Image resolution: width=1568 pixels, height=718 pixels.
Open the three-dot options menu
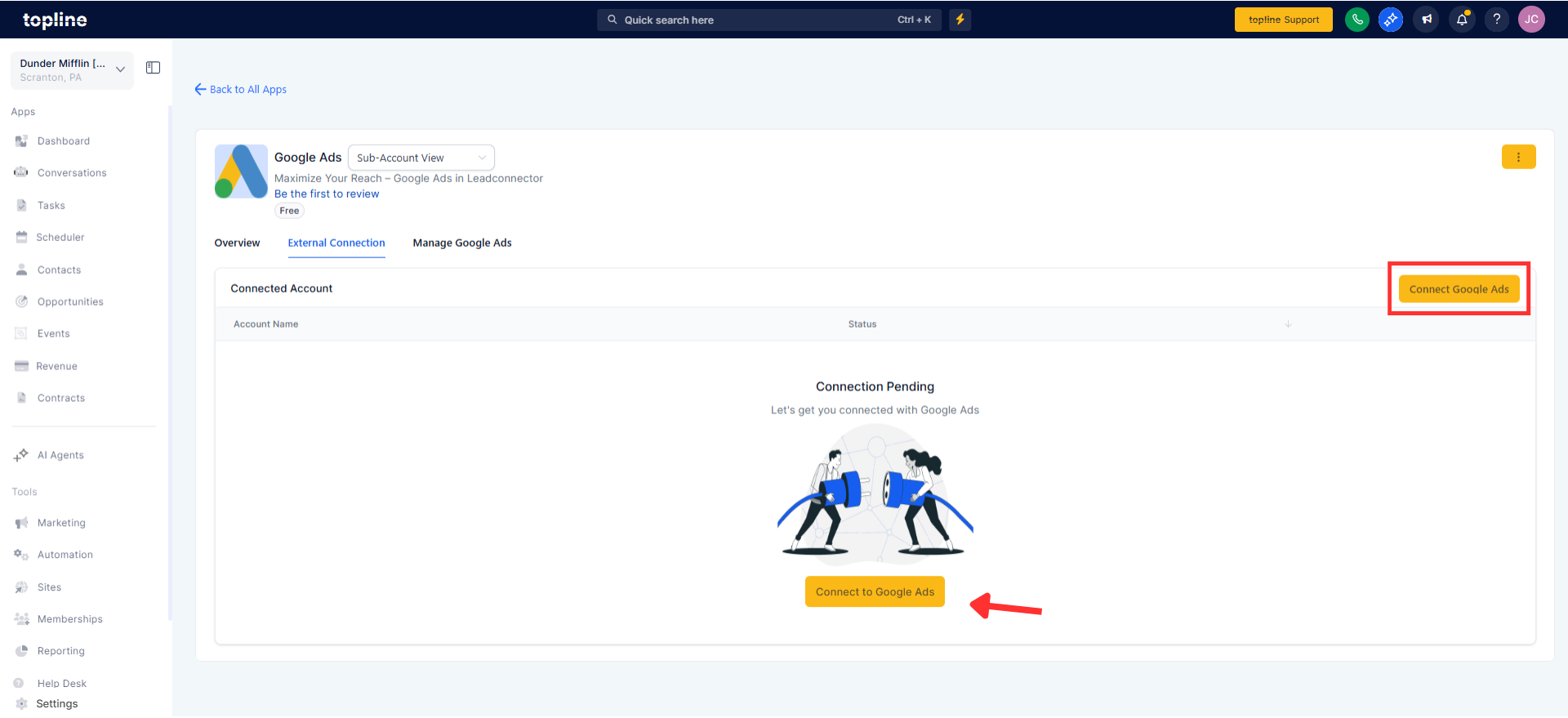pyautogui.click(x=1519, y=157)
